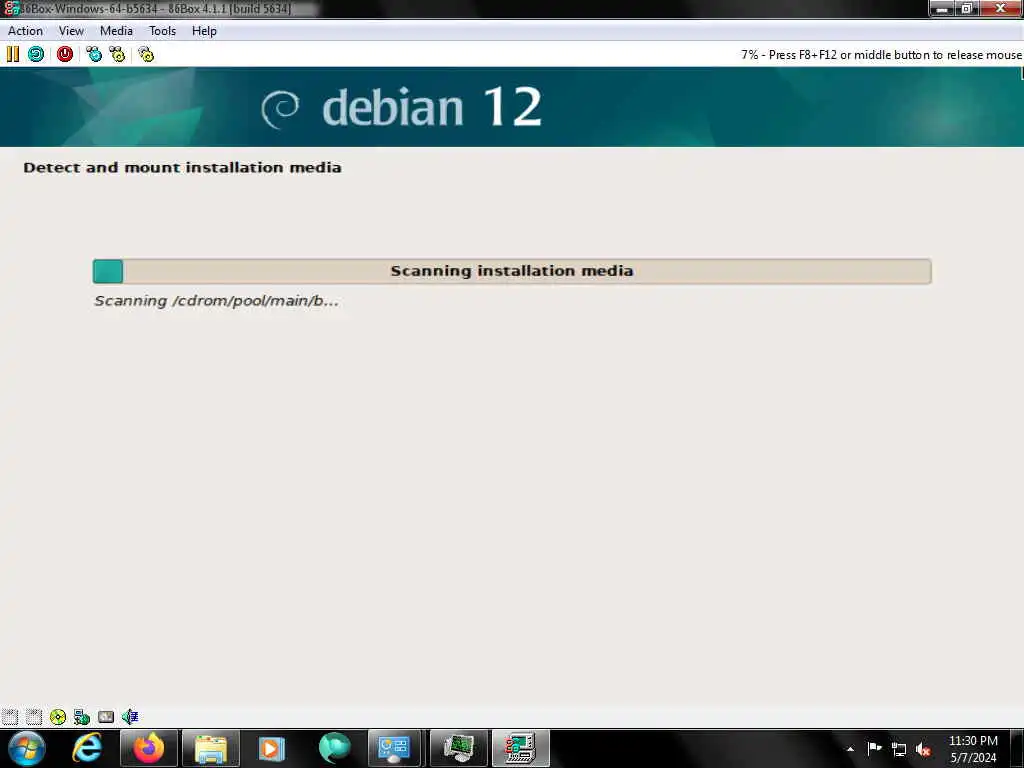Click the second floppy drive status bar icon

[x=34, y=717]
